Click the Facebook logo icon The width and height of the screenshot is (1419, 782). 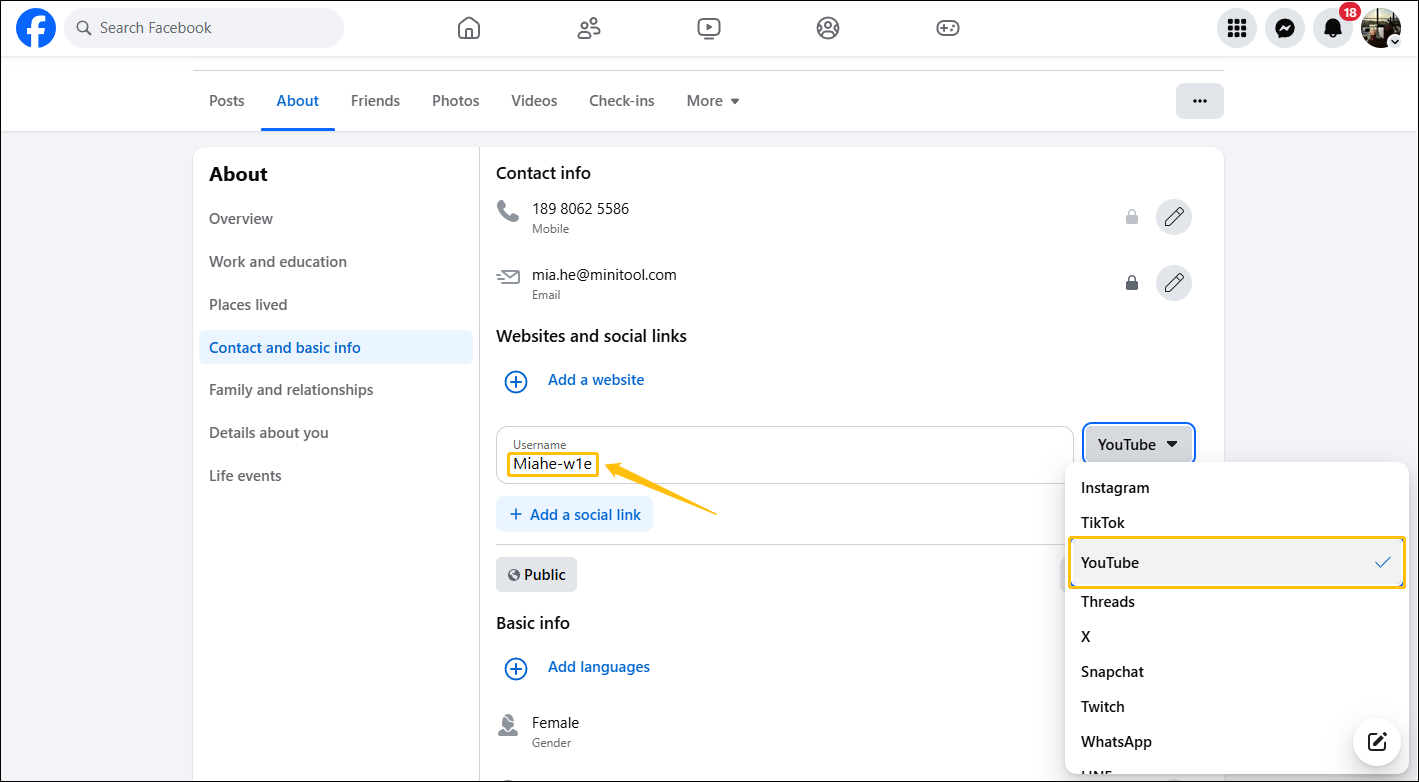[36, 28]
